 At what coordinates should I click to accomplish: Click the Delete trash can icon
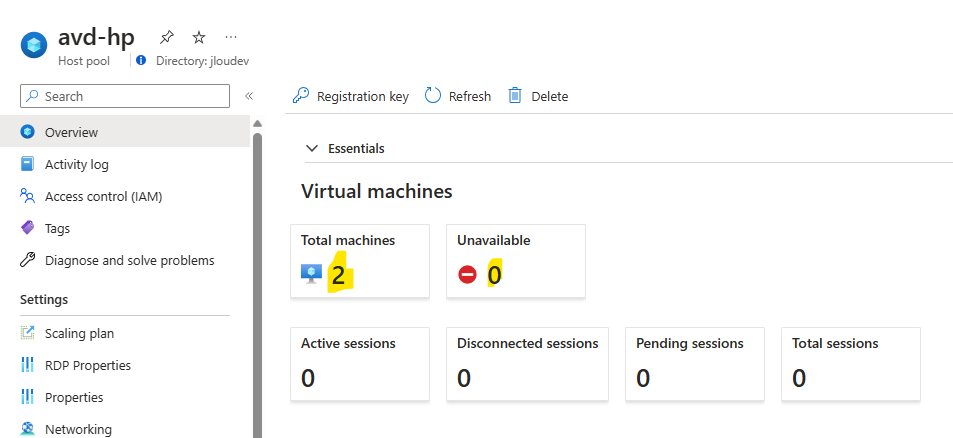pos(515,96)
